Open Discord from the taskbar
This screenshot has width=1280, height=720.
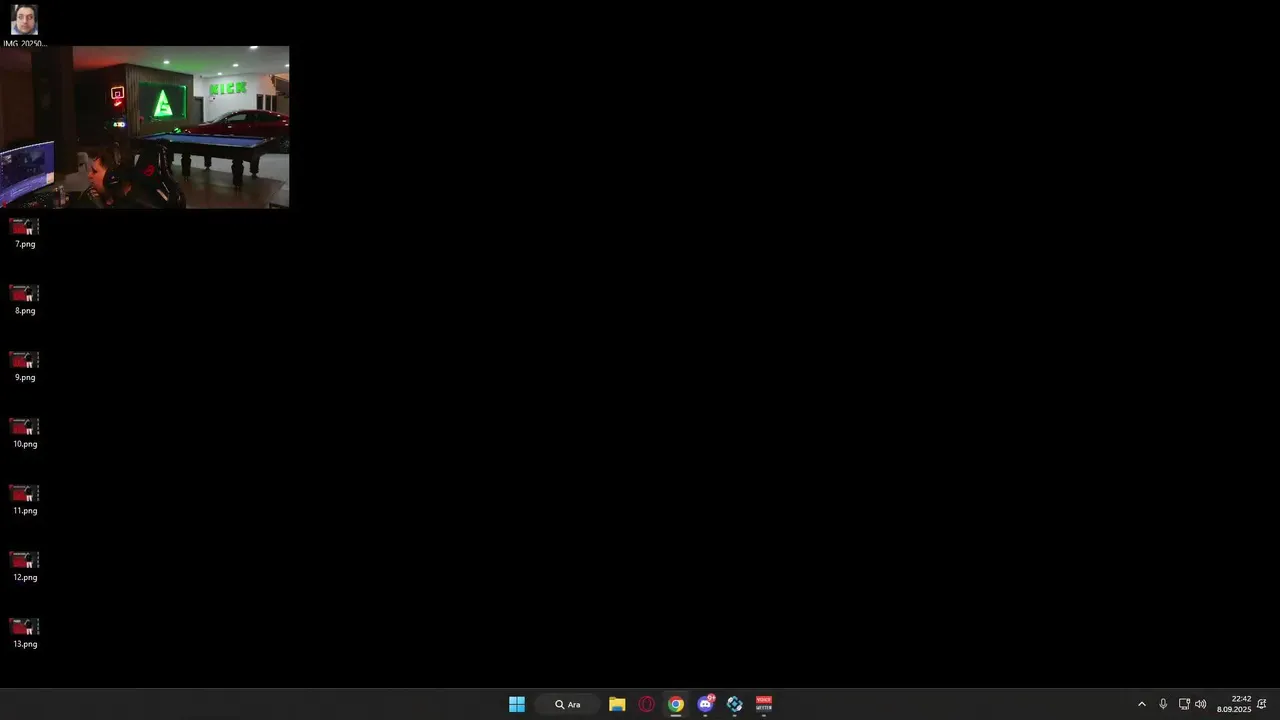coord(705,704)
